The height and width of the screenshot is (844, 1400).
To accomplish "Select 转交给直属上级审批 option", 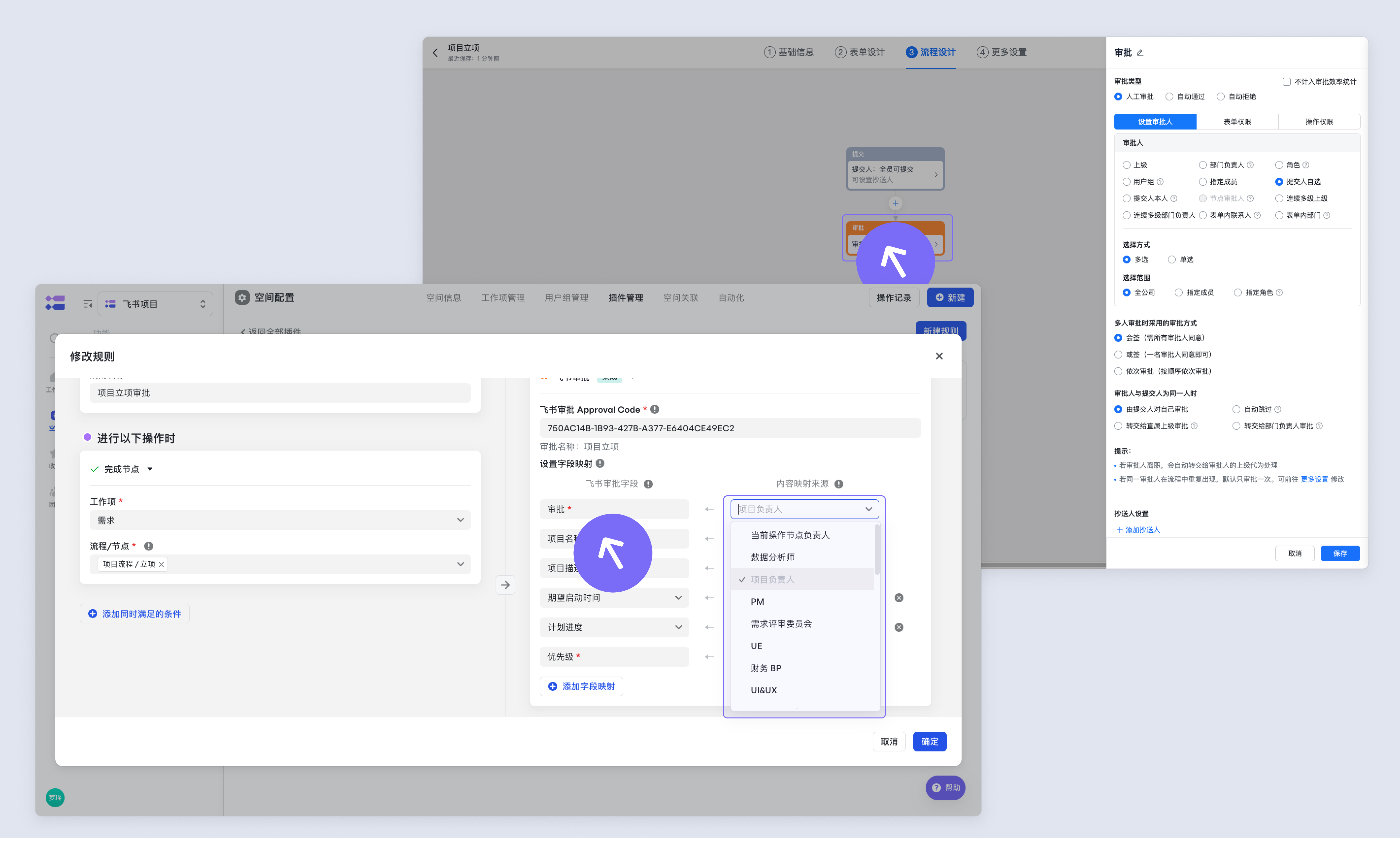I will click(x=1118, y=426).
